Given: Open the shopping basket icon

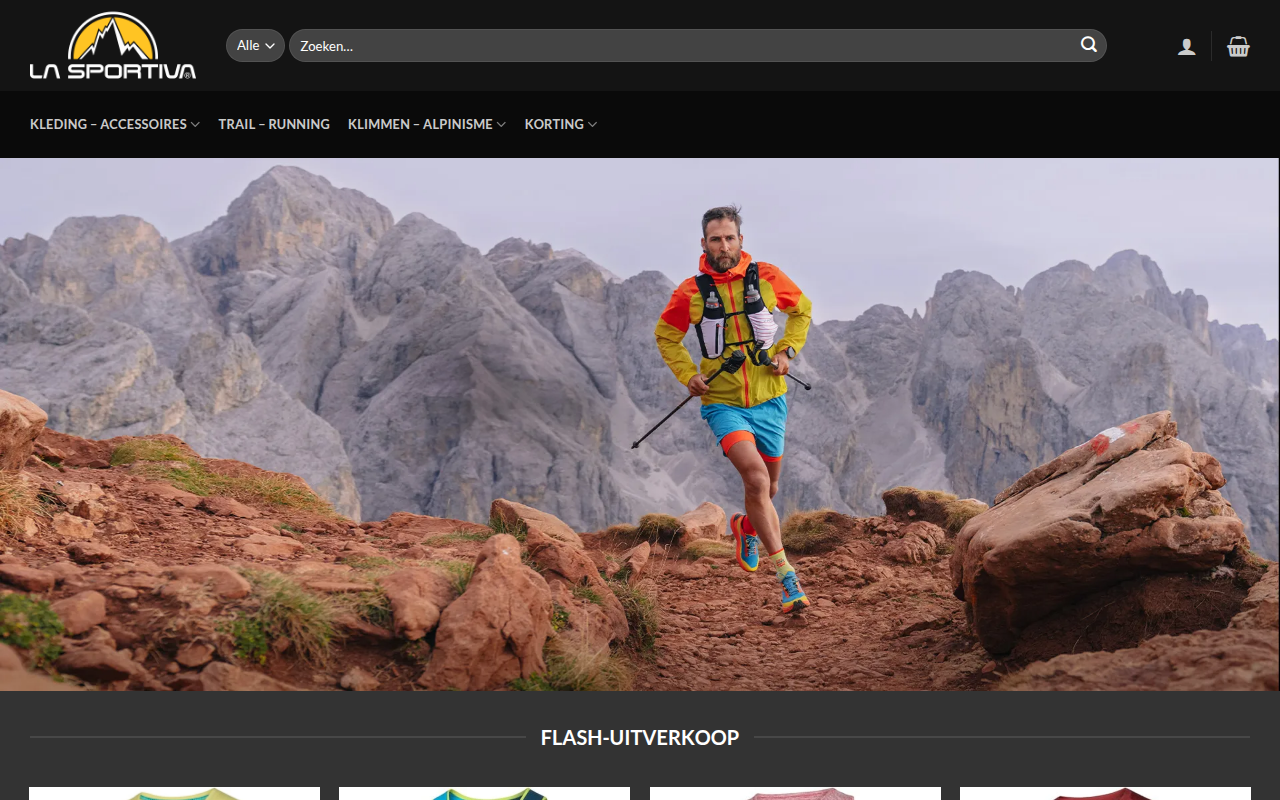Looking at the screenshot, I should tap(1239, 46).
